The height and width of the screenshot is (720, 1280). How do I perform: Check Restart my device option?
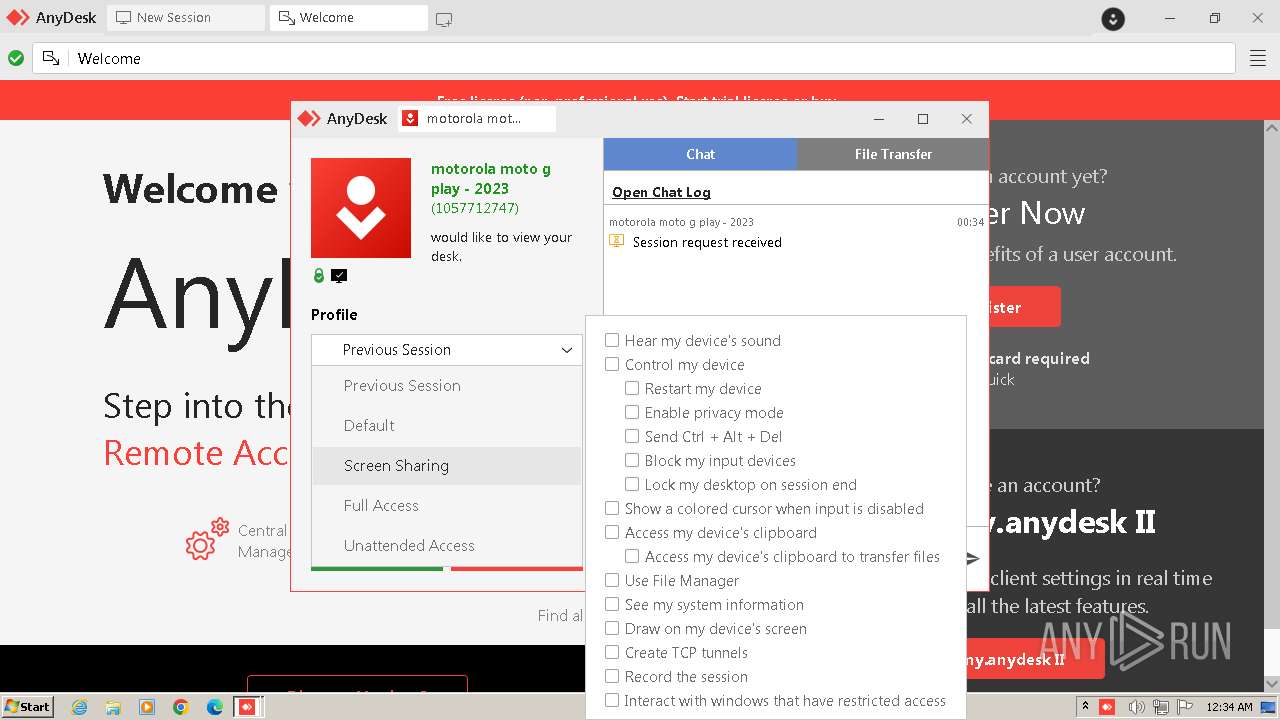pos(632,388)
